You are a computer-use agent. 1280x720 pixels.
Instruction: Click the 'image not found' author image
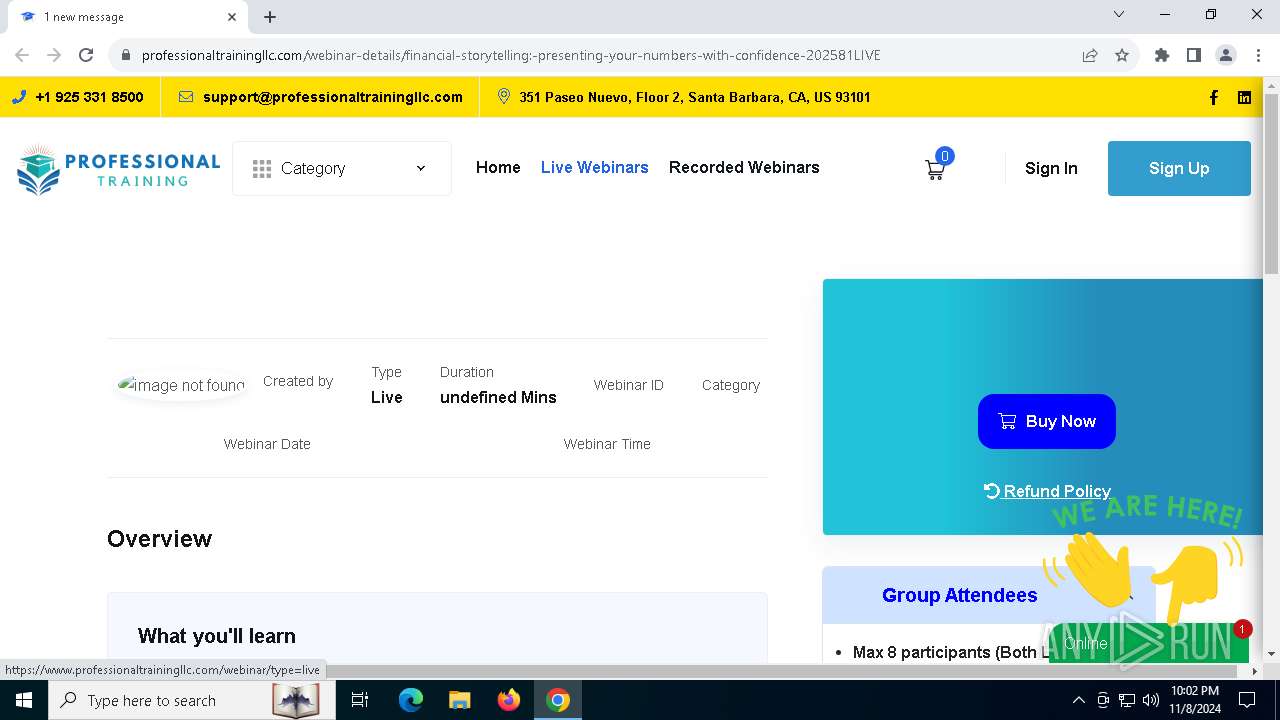pos(181,385)
